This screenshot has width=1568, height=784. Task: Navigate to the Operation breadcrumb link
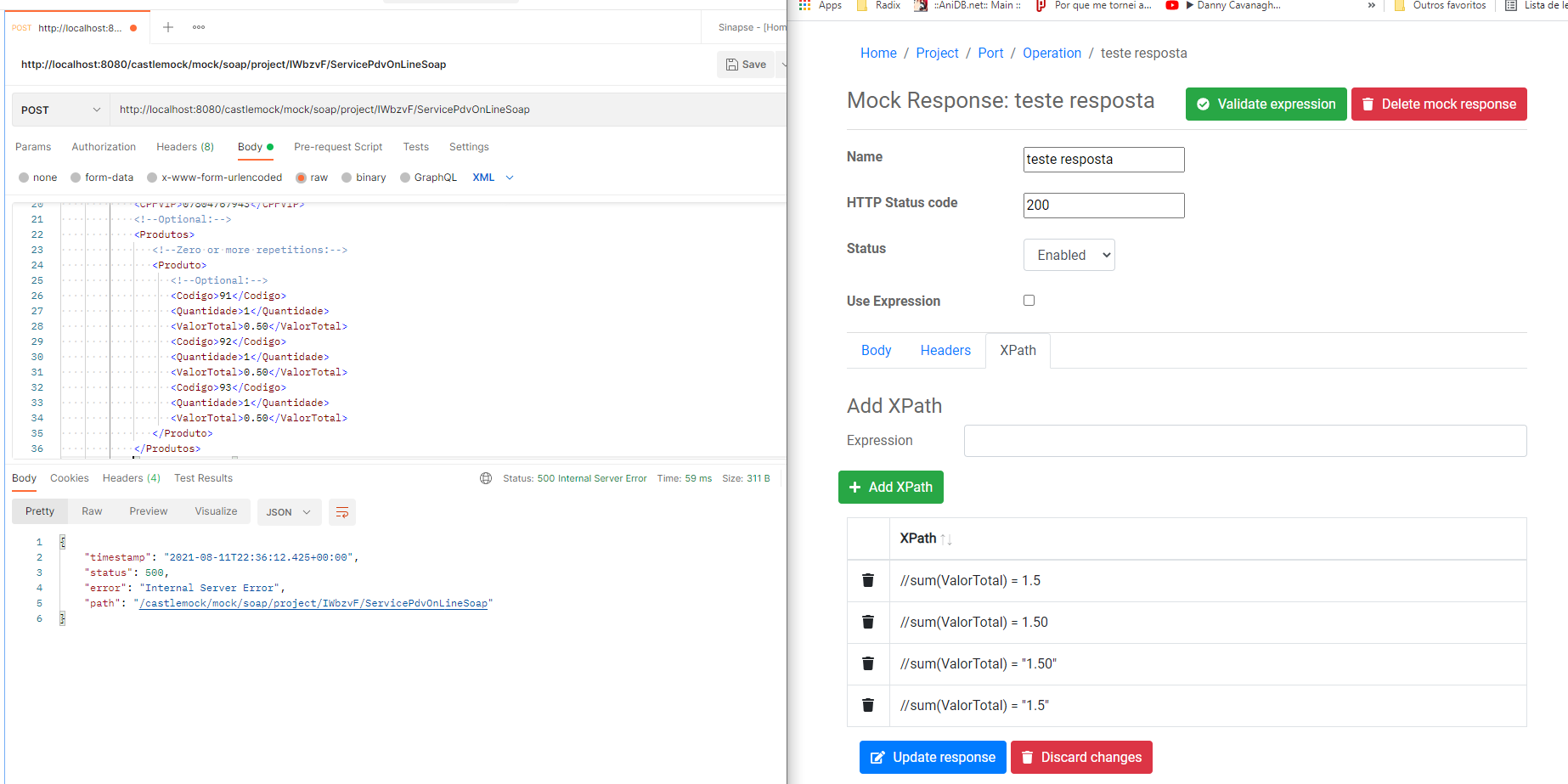(x=1052, y=53)
